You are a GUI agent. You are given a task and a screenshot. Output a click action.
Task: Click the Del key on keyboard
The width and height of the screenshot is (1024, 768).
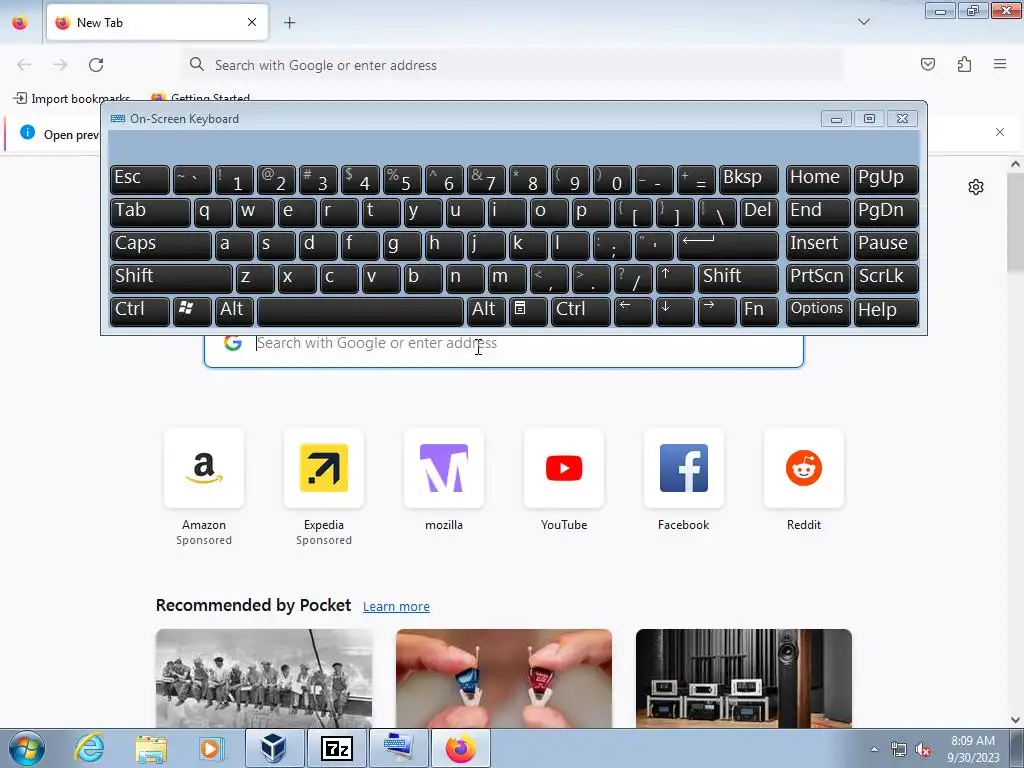(759, 212)
